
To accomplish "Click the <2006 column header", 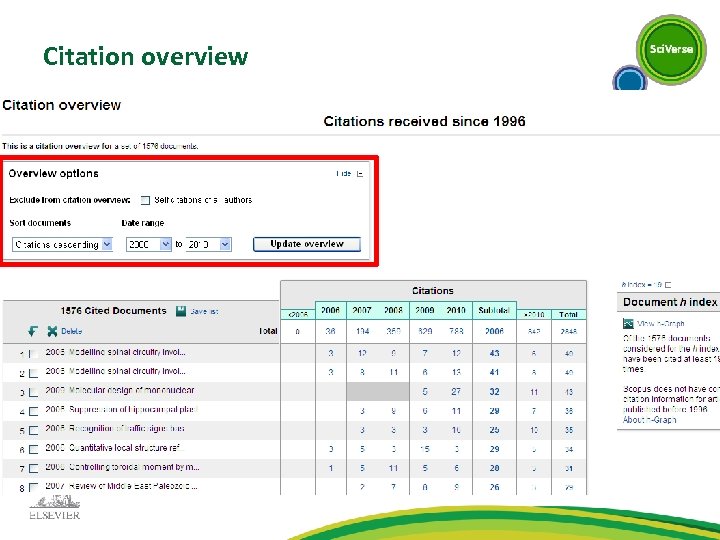I will tap(298, 315).
